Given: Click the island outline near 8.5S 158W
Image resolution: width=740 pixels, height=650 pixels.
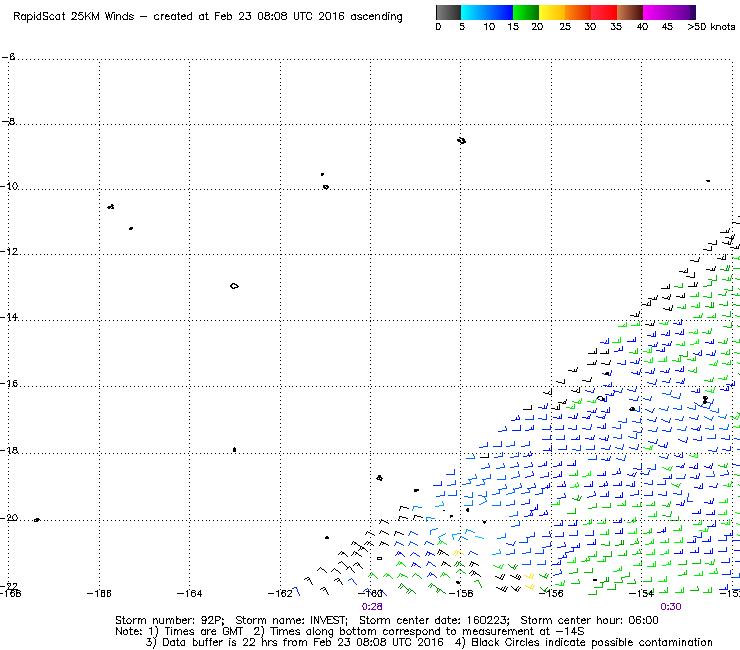Looking at the screenshot, I should tap(462, 141).
